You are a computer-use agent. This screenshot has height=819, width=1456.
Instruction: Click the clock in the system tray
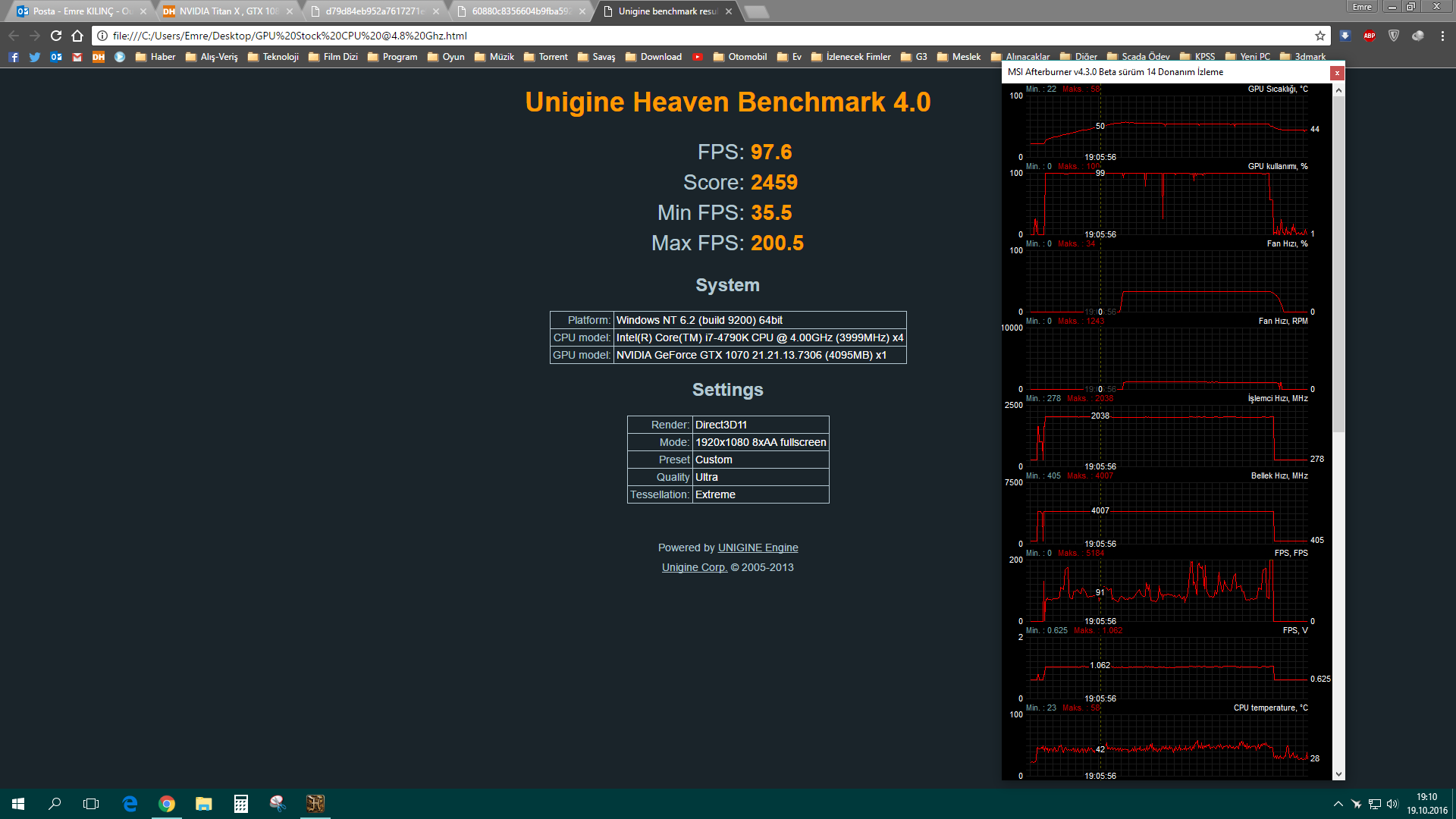(x=1426, y=804)
